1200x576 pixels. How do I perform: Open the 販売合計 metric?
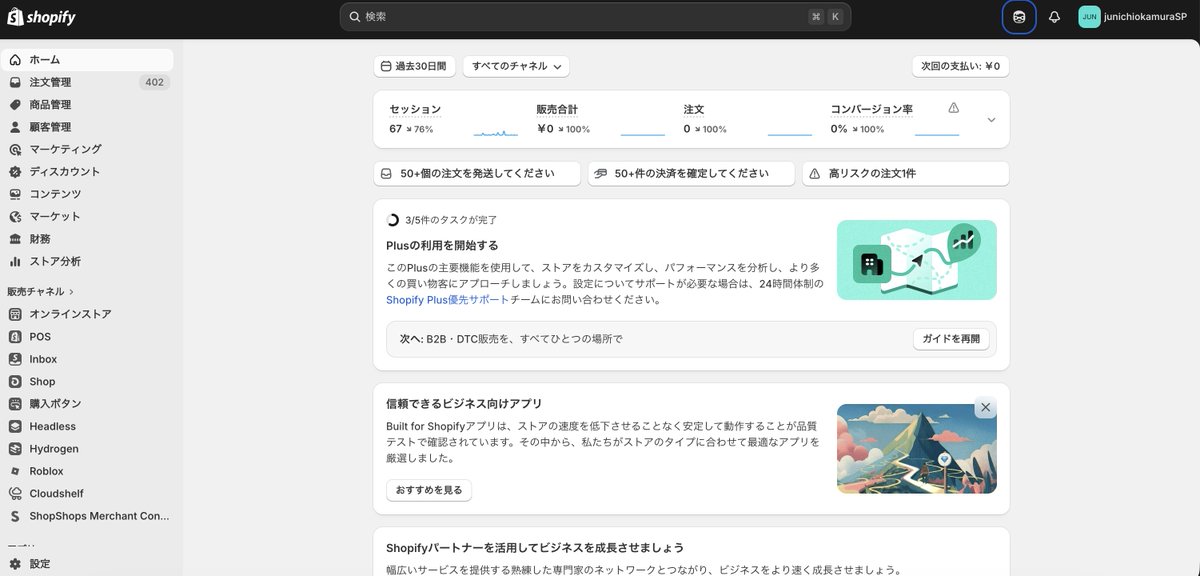557,109
